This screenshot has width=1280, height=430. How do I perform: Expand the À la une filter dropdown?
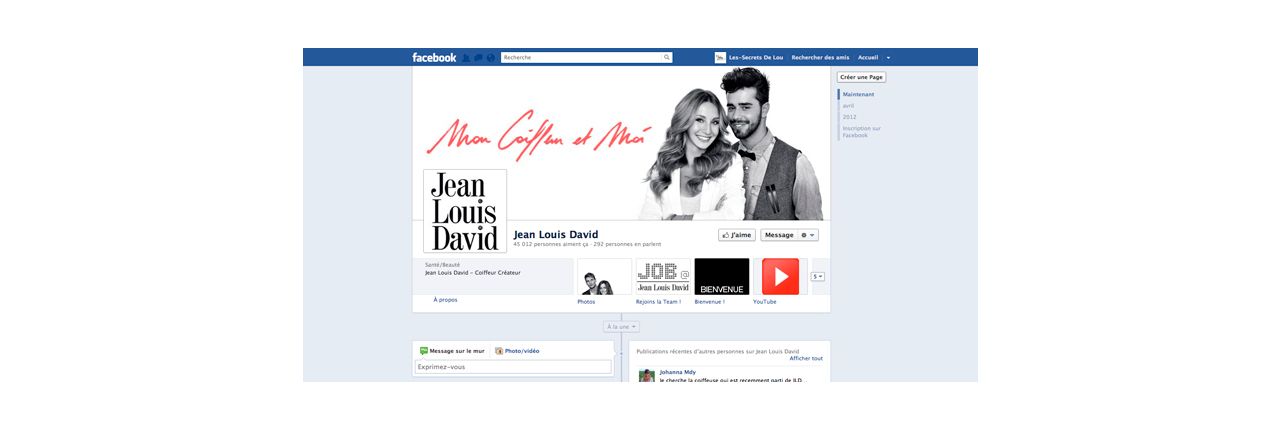tap(621, 327)
